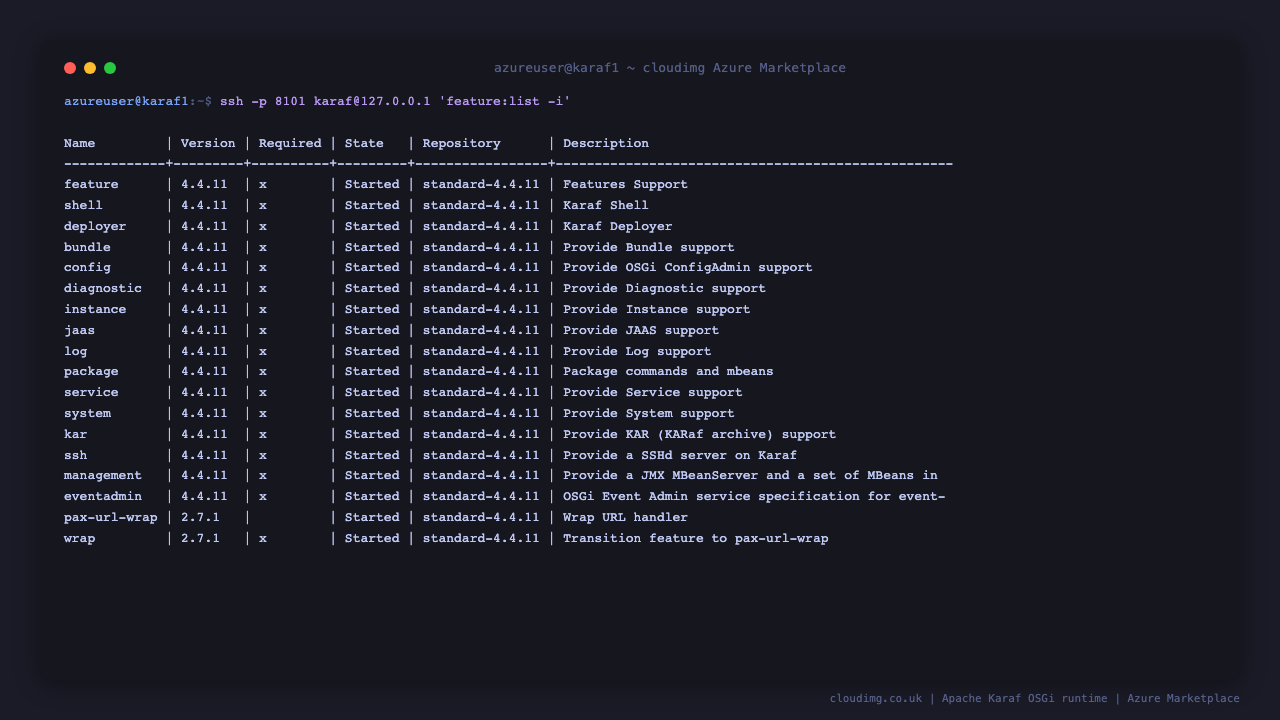Click 'Package commands and mbeans' description
1280x720 pixels.
click(668, 371)
